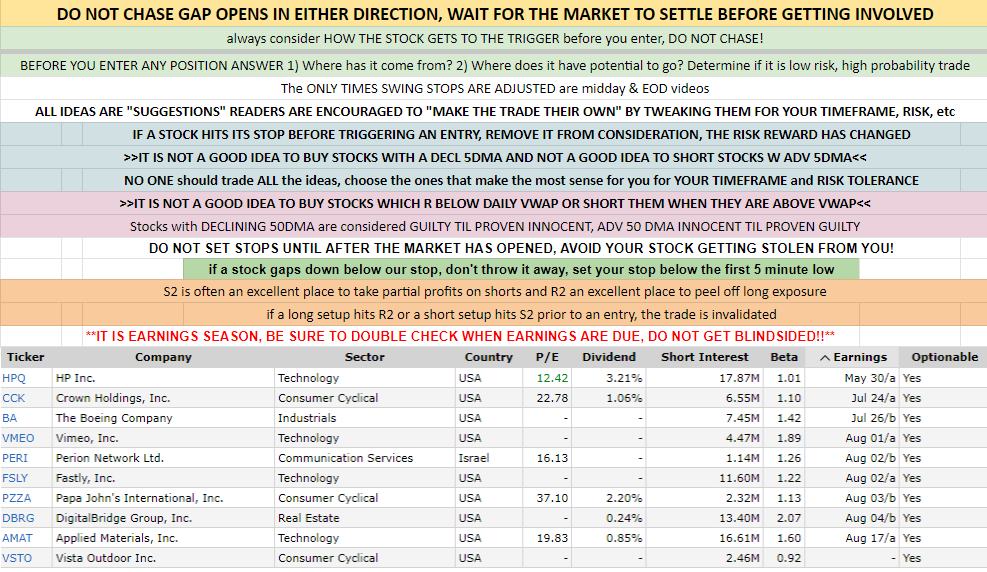Sort by P/E column header

pos(547,357)
